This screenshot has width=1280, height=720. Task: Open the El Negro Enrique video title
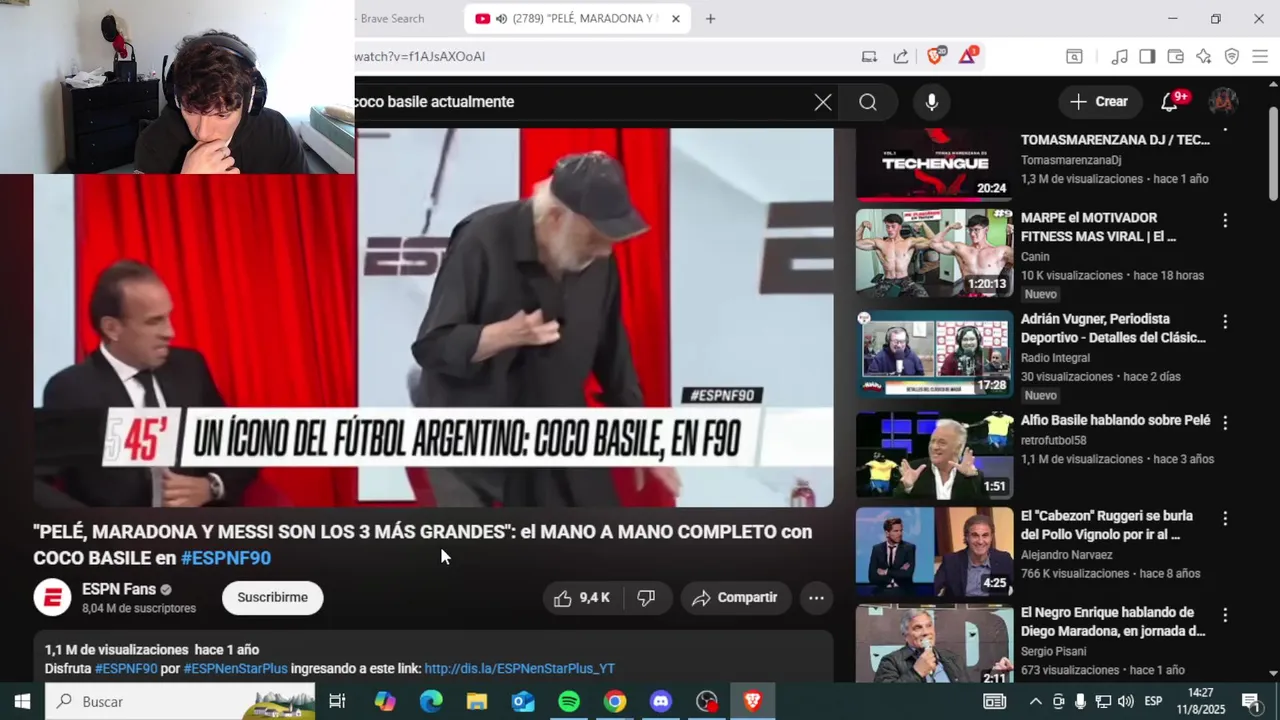pos(1113,622)
